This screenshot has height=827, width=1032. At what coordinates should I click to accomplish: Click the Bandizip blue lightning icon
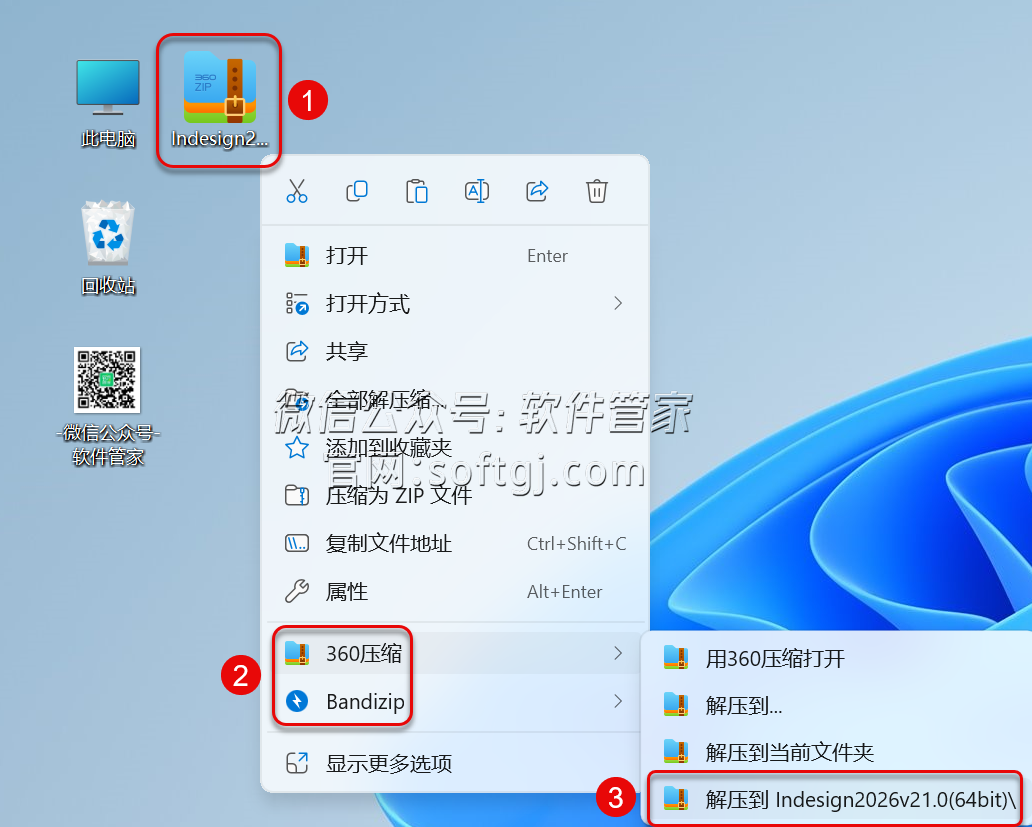click(297, 701)
